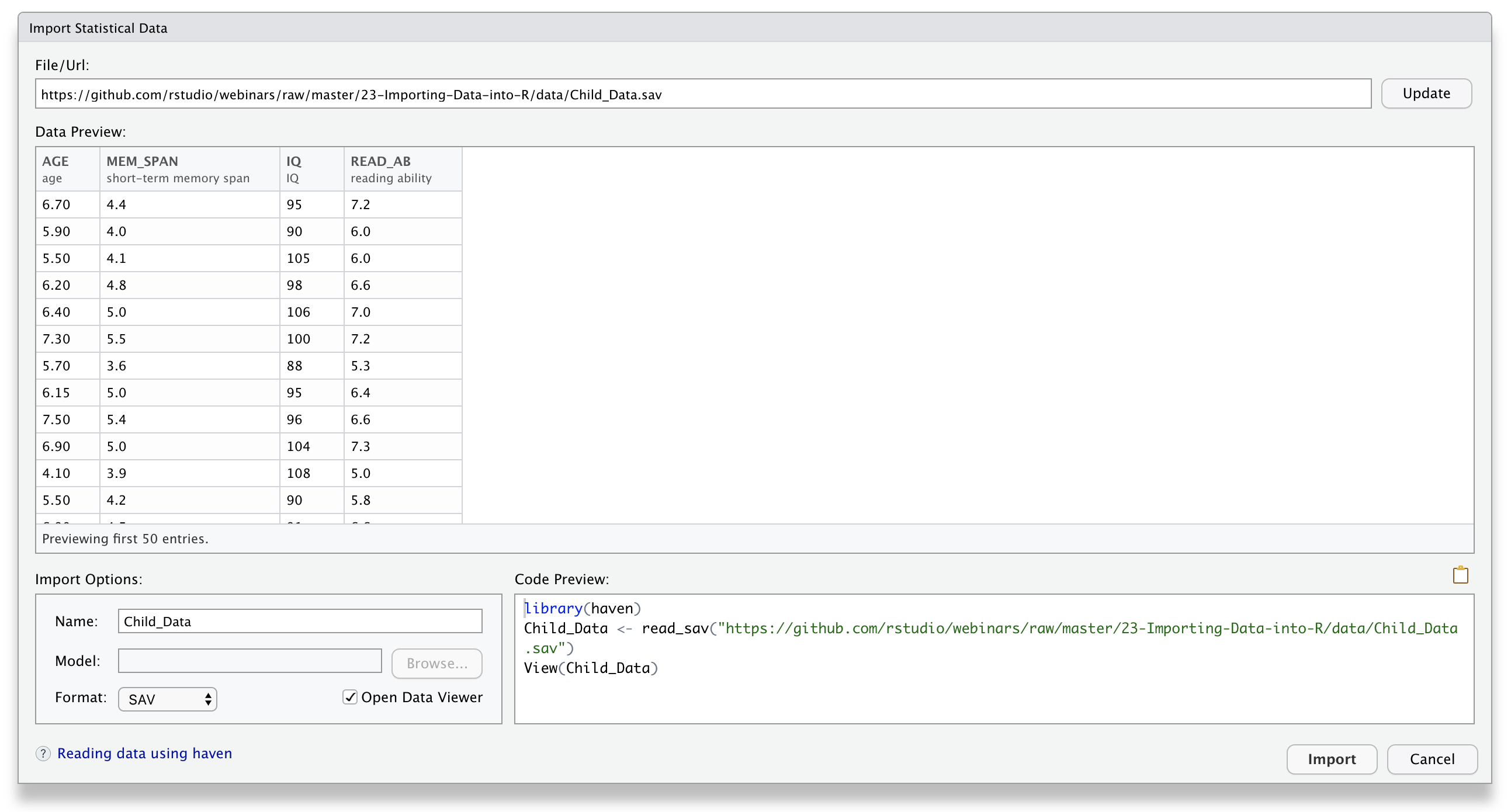
Task: Click the Previewing first 50 entries status text
Action: pyautogui.click(x=125, y=539)
